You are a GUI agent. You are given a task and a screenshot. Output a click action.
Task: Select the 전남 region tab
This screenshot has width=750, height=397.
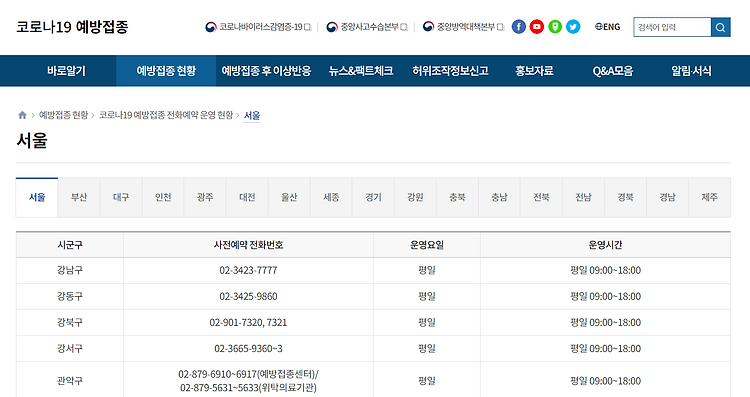pyautogui.click(x=583, y=197)
